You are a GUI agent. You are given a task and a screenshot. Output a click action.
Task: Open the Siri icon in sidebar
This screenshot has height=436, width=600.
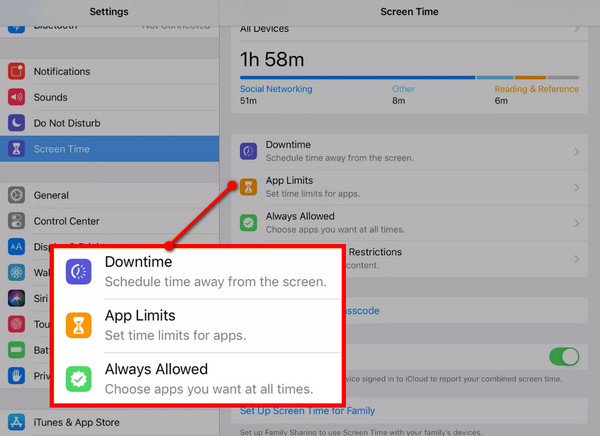tap(16, 298)
